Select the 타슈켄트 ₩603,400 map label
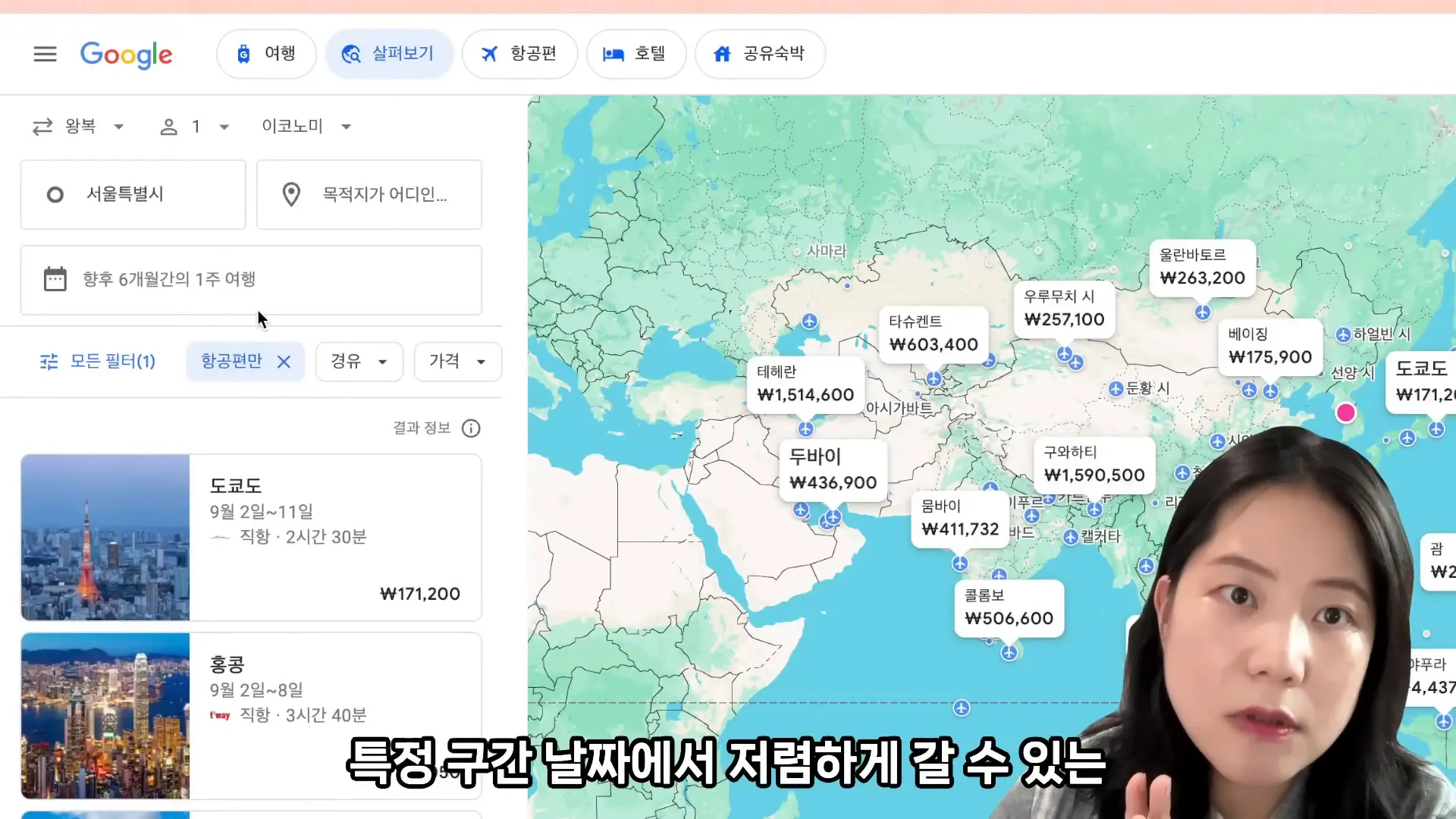The image size is (1456, 819). tap(934, 334)
